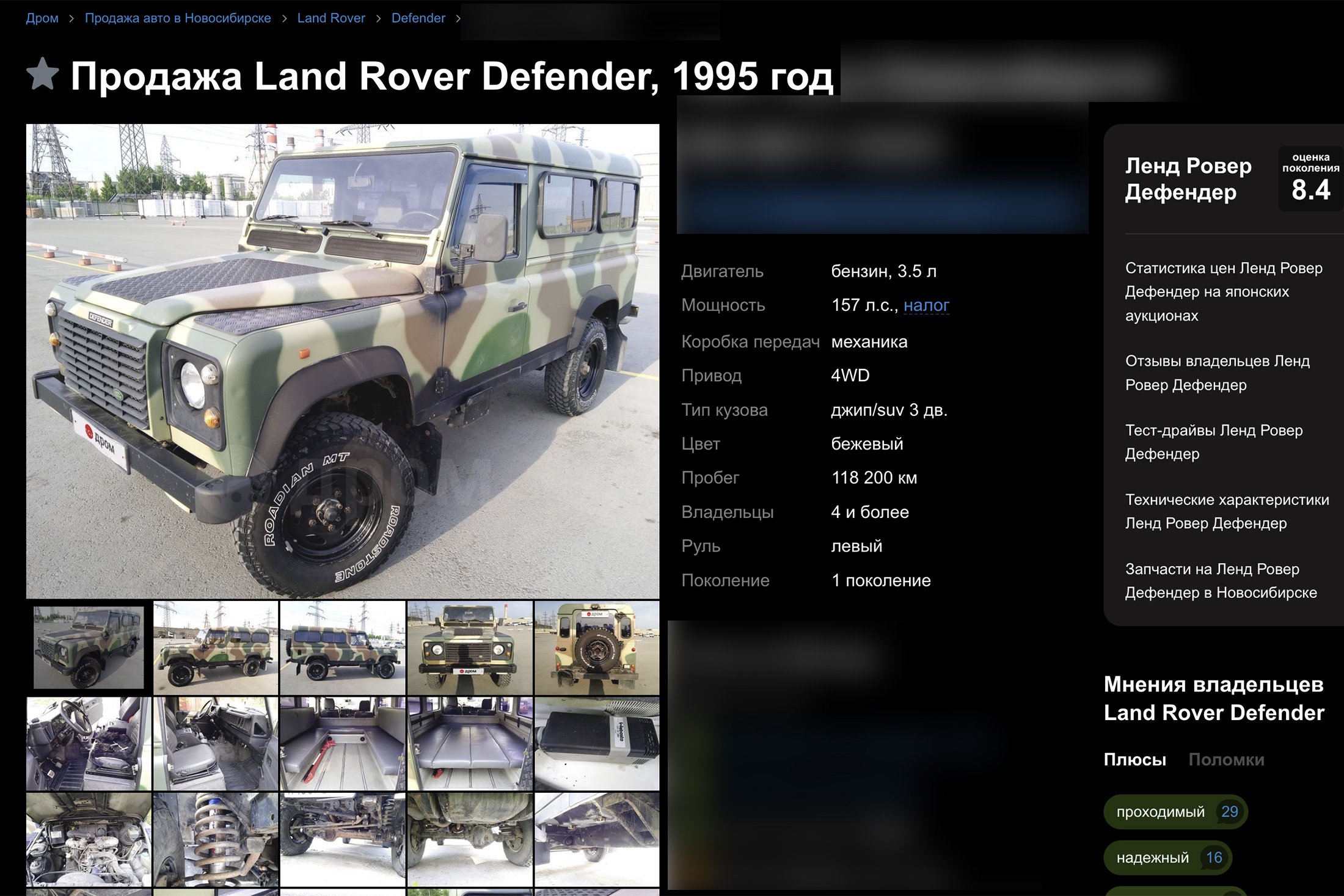Open Отзывы владельцев Ленд Ровер Дефендер
Screen dimensions: 1344x896
(1217, 373)
